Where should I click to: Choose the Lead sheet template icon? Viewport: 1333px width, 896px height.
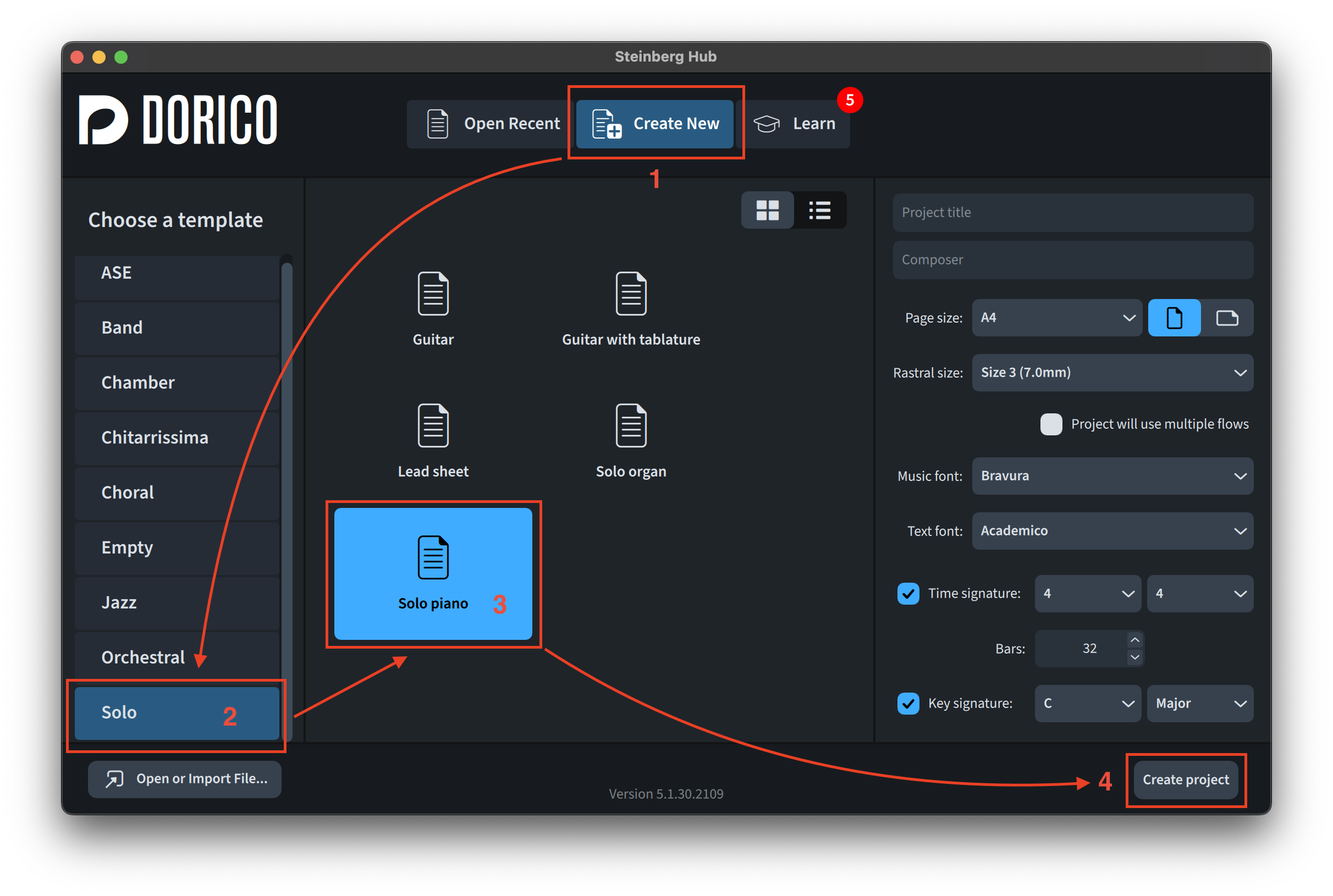click(433, 425)
